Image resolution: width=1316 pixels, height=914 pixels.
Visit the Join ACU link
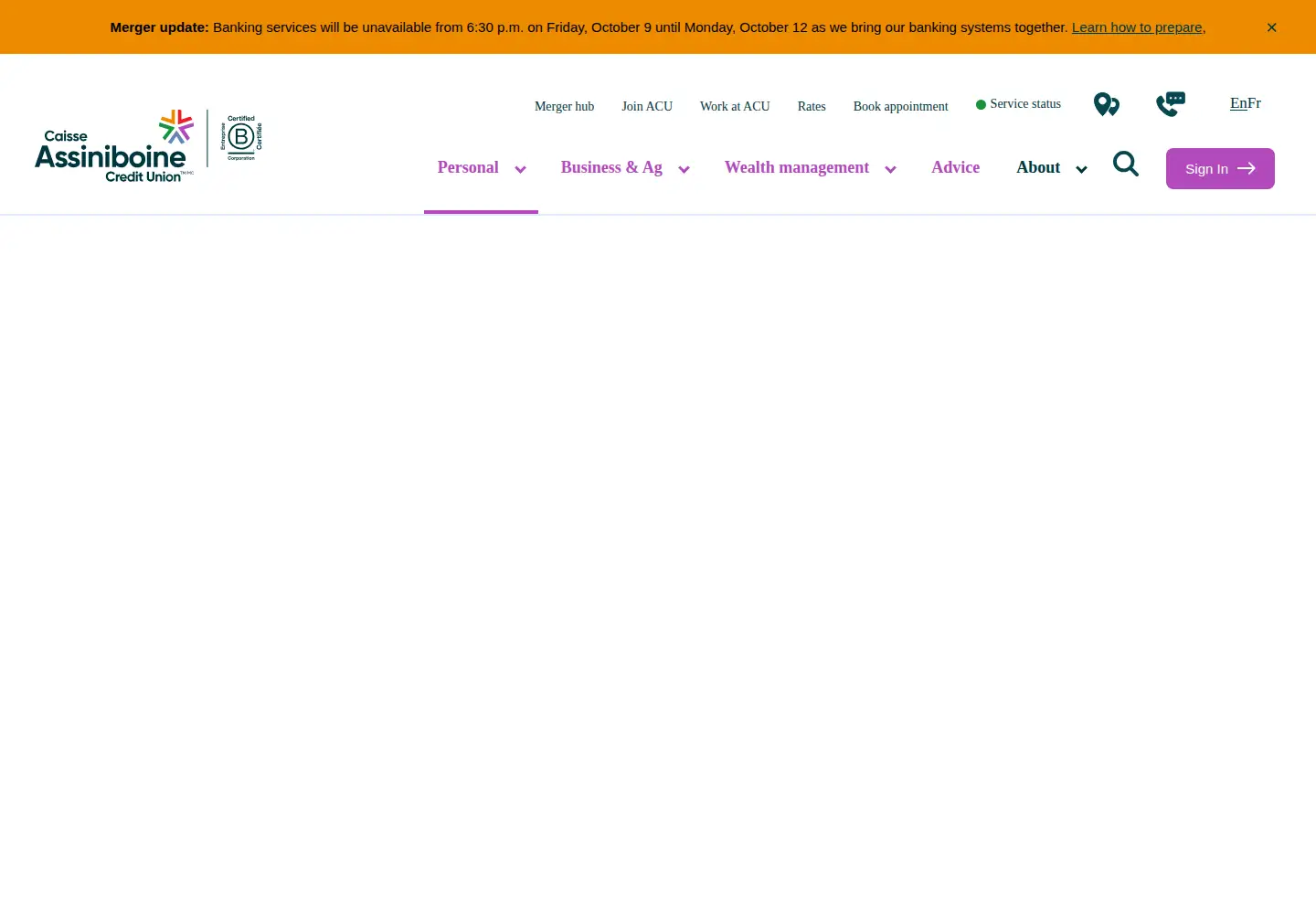(x=647, y=106)
